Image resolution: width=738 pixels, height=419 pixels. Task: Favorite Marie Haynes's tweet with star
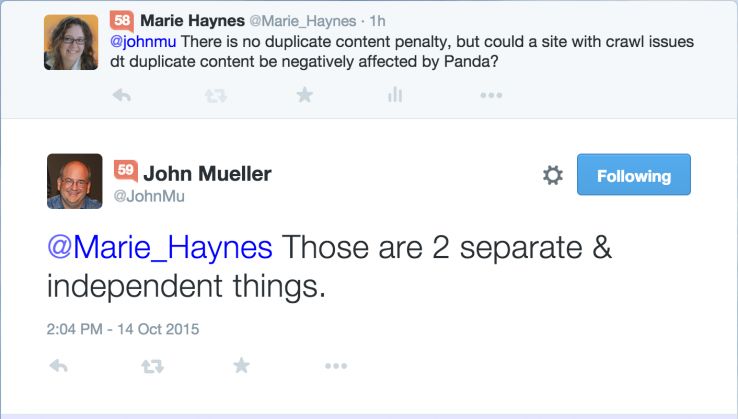[x=305, y=95]
